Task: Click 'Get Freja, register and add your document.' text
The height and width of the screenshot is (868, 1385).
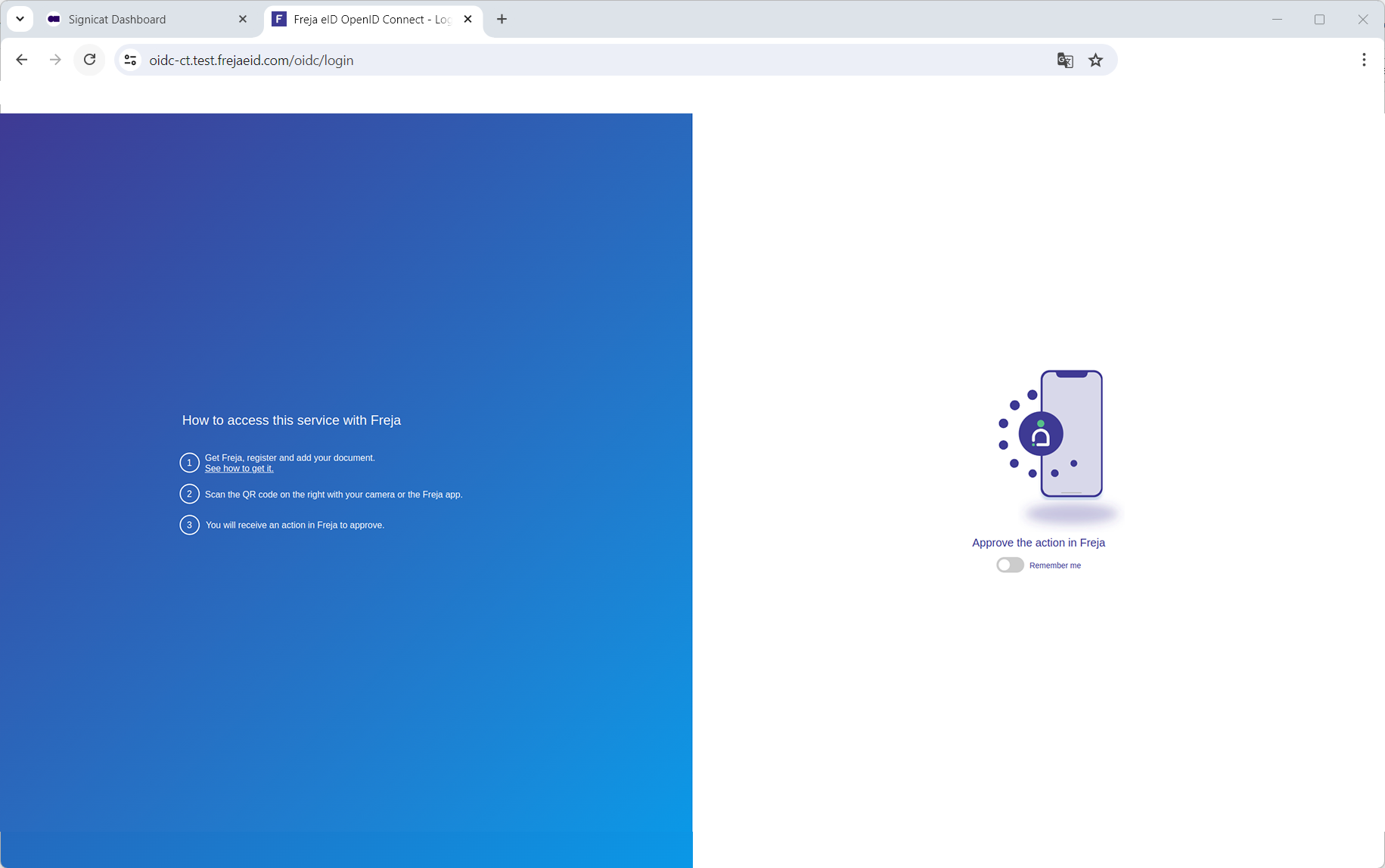Action: (x=290, y=458)
